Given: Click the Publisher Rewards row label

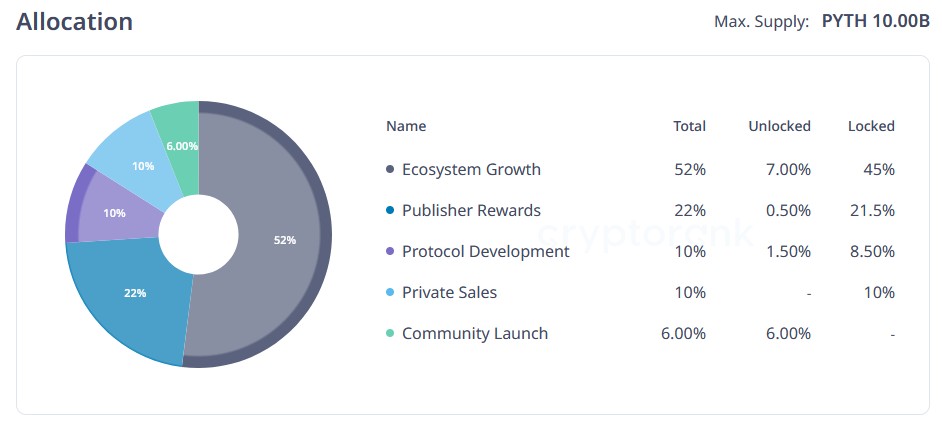Looking at the screenshot, I should coord(471,211).
